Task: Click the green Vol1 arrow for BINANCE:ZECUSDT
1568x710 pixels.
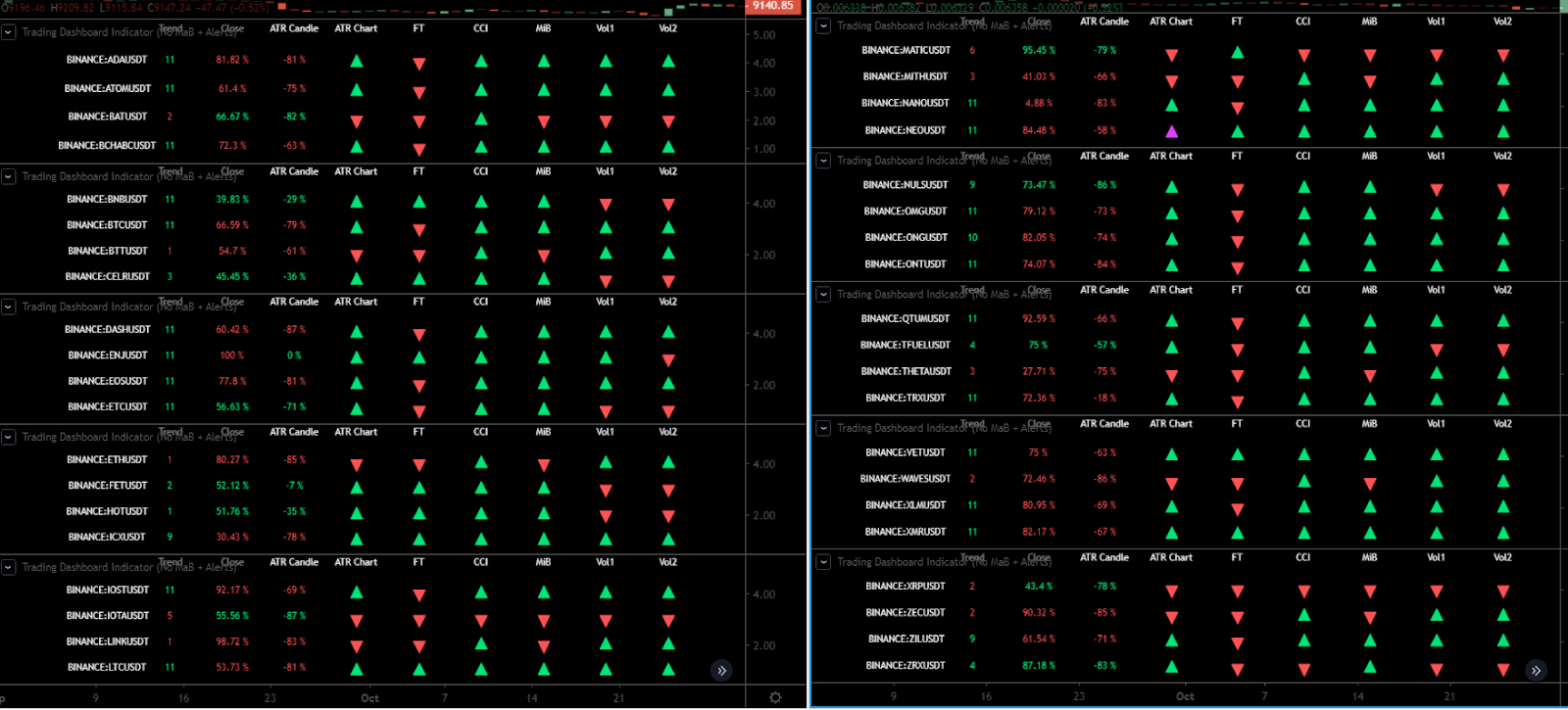Action: pyautogui.click(x=1437, y=614)
